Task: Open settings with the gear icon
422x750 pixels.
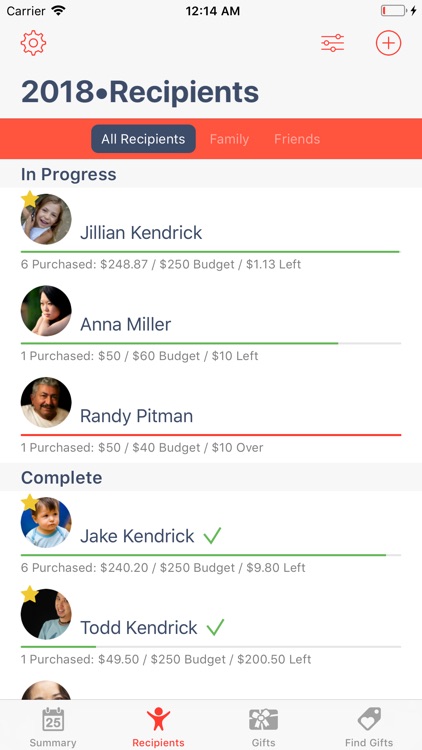Action: point(33,43)
